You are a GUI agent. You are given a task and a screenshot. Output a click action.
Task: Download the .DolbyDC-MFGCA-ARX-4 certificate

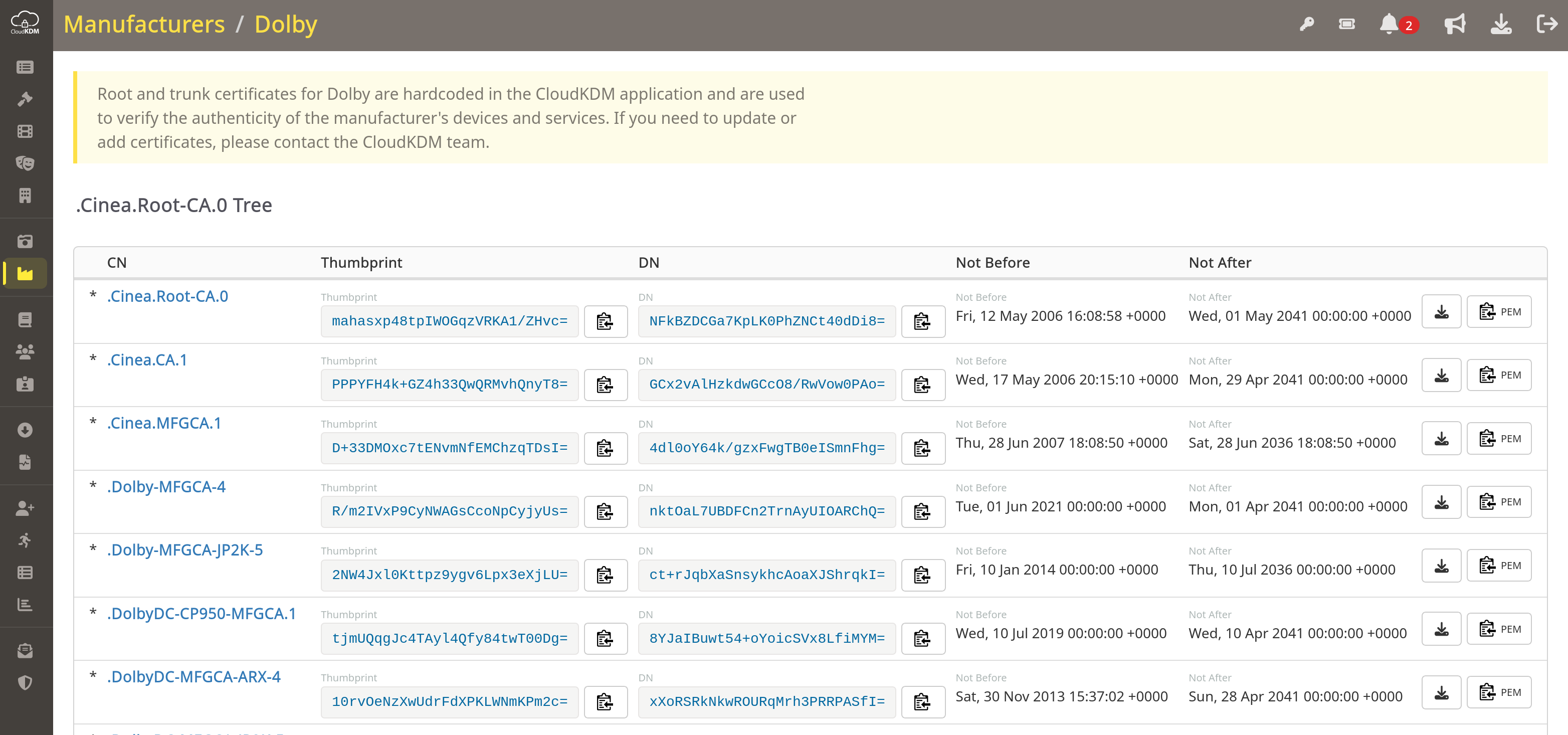click(1441, 692)
